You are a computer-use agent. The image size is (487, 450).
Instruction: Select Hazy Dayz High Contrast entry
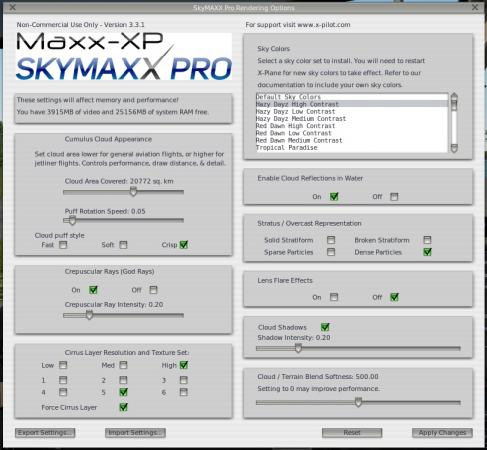pyautogui.click(x=352, y=104)
